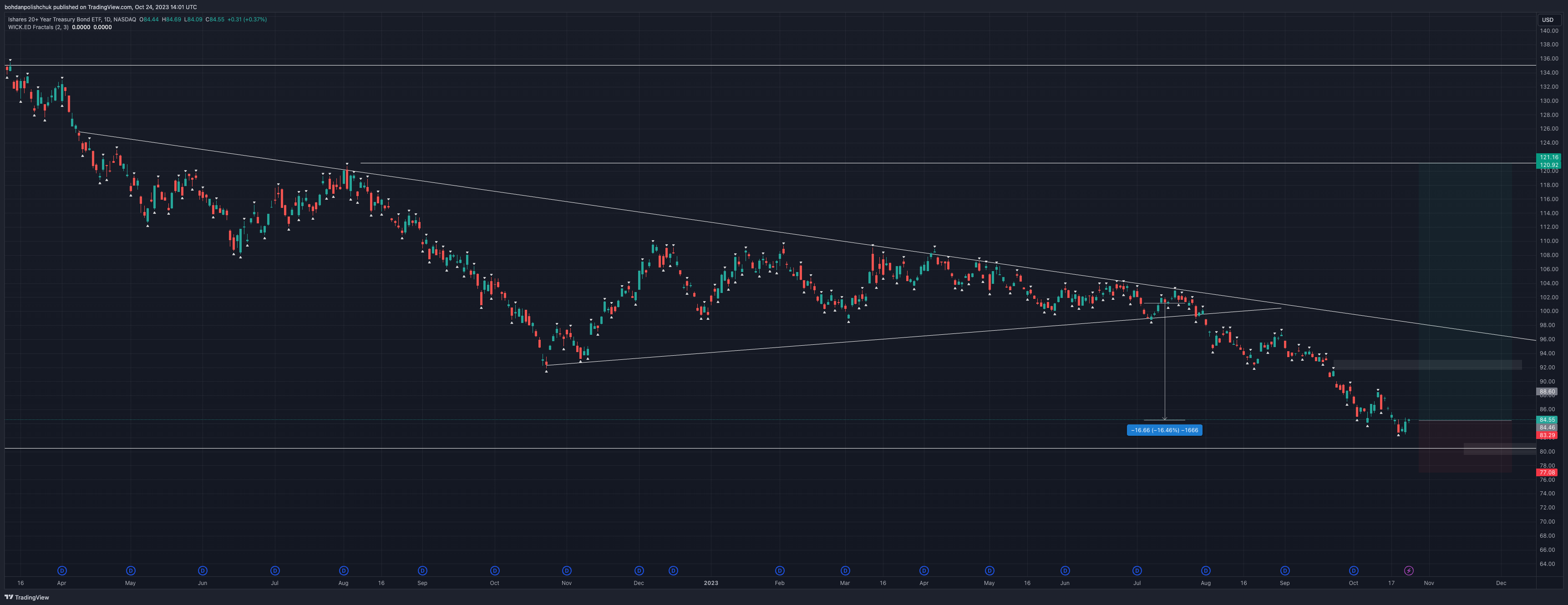Click the blue −16.66 (−16.46%) measurement label
Viewport: 1568px width, 605px height.
click(1164, 430)
